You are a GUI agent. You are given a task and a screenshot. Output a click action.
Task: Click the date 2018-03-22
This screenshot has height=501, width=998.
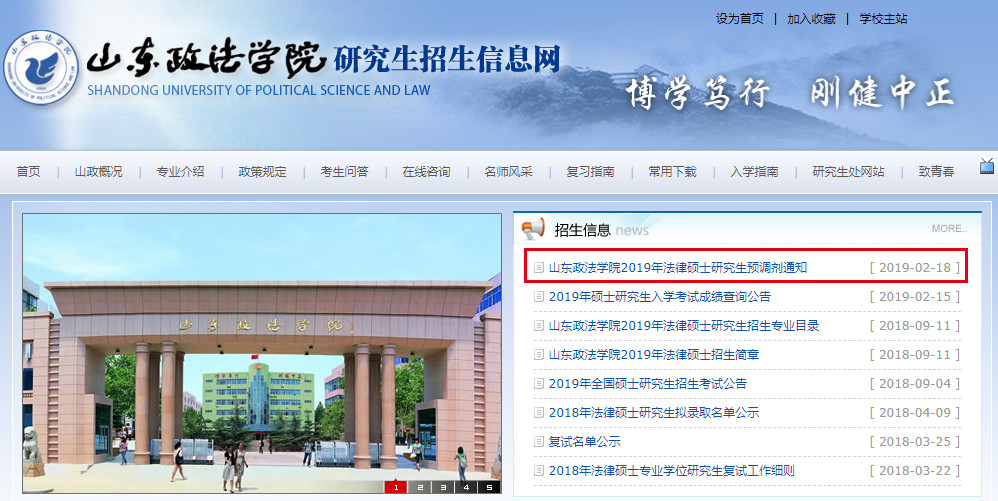coord(915,471)
